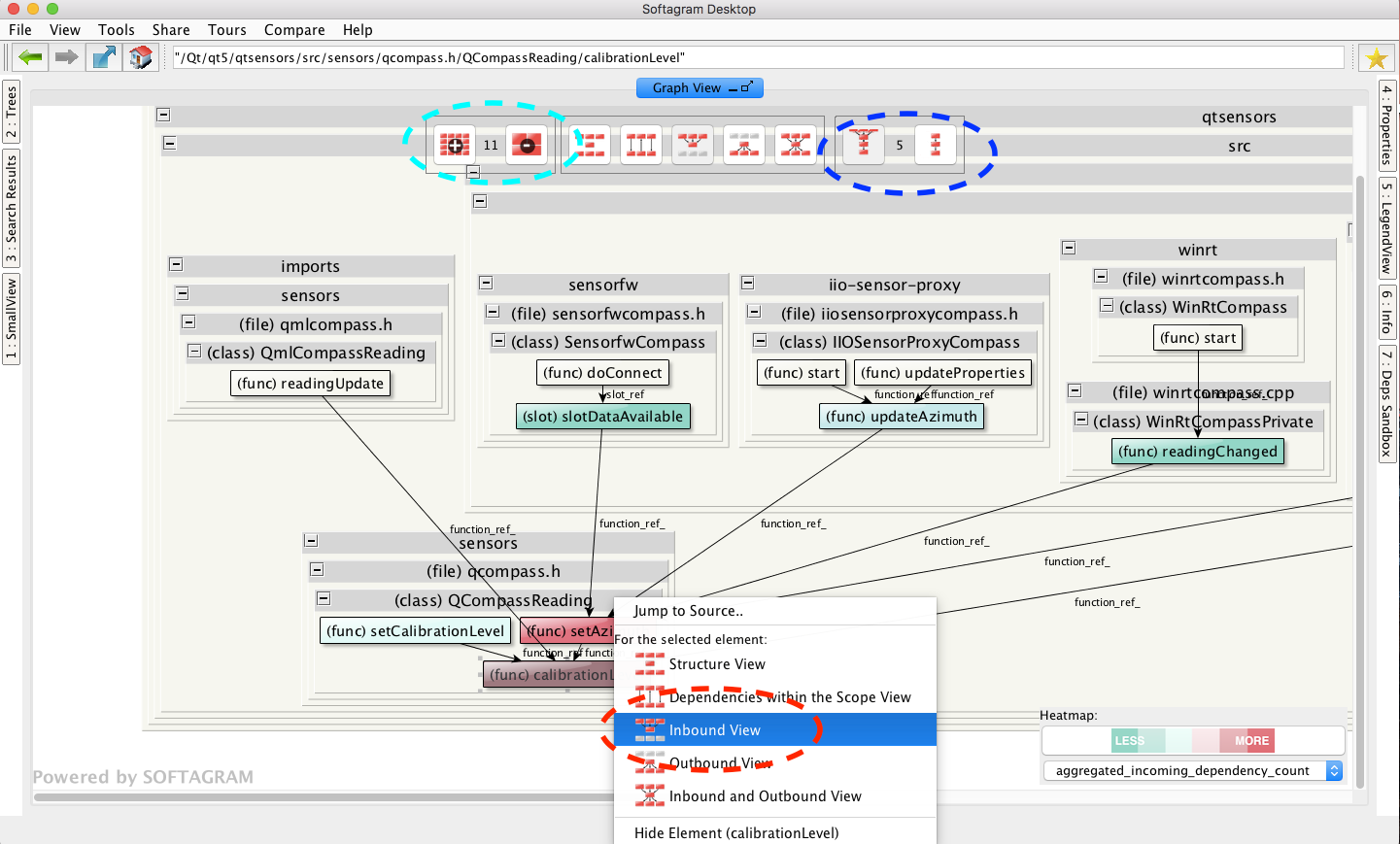Image resolution: width=1400 pixels, height=844 pixels.
Task: Open the heatmap metric dropdown
Action: coord(1334,770)
